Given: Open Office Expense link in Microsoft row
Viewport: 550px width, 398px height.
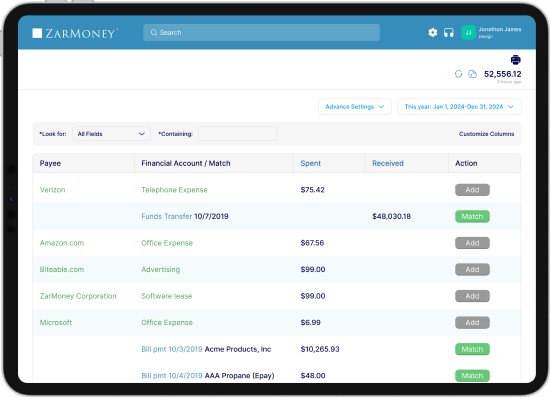Looking at the screenshot, I should [167, 323].
